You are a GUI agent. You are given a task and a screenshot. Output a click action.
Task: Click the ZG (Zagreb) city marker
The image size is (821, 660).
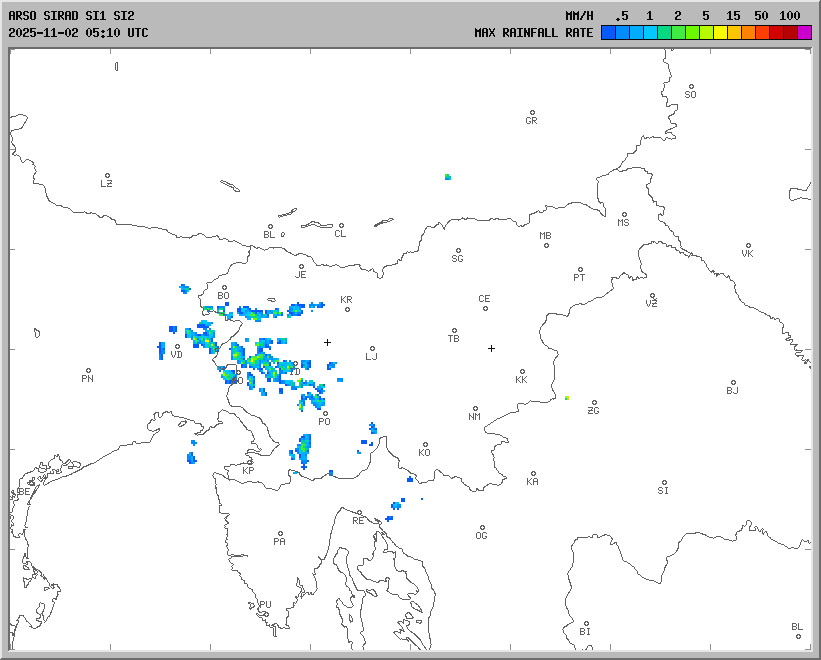click(594, 403)
